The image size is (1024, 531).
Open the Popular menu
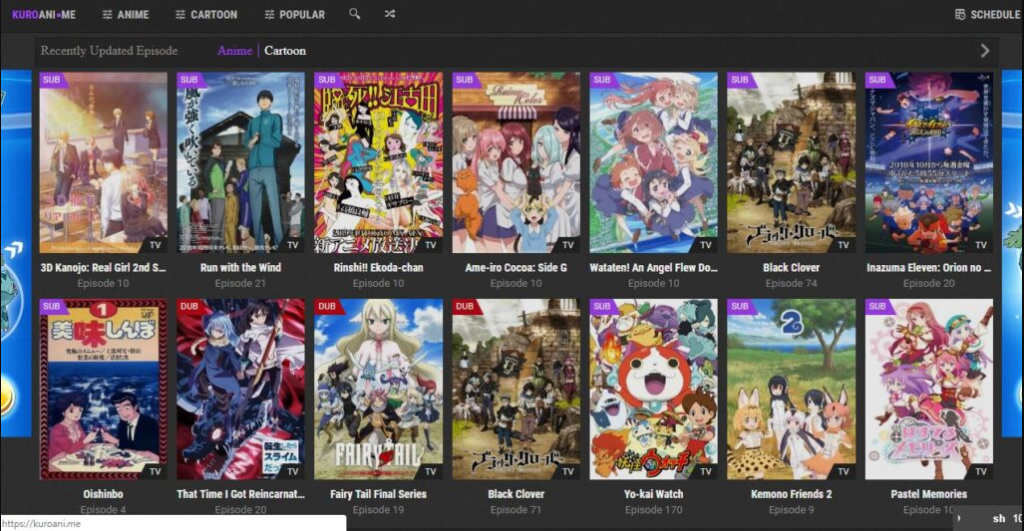pos(295,14)
